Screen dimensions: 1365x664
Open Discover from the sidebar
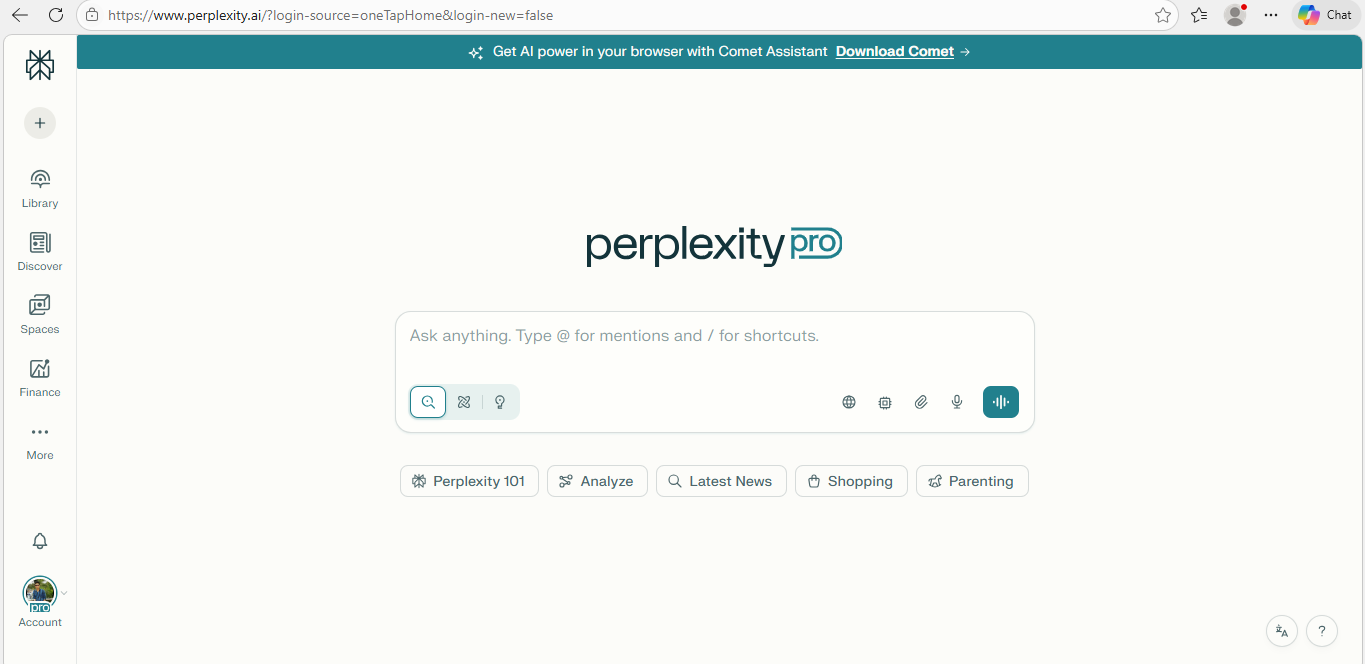coord(39,250)
